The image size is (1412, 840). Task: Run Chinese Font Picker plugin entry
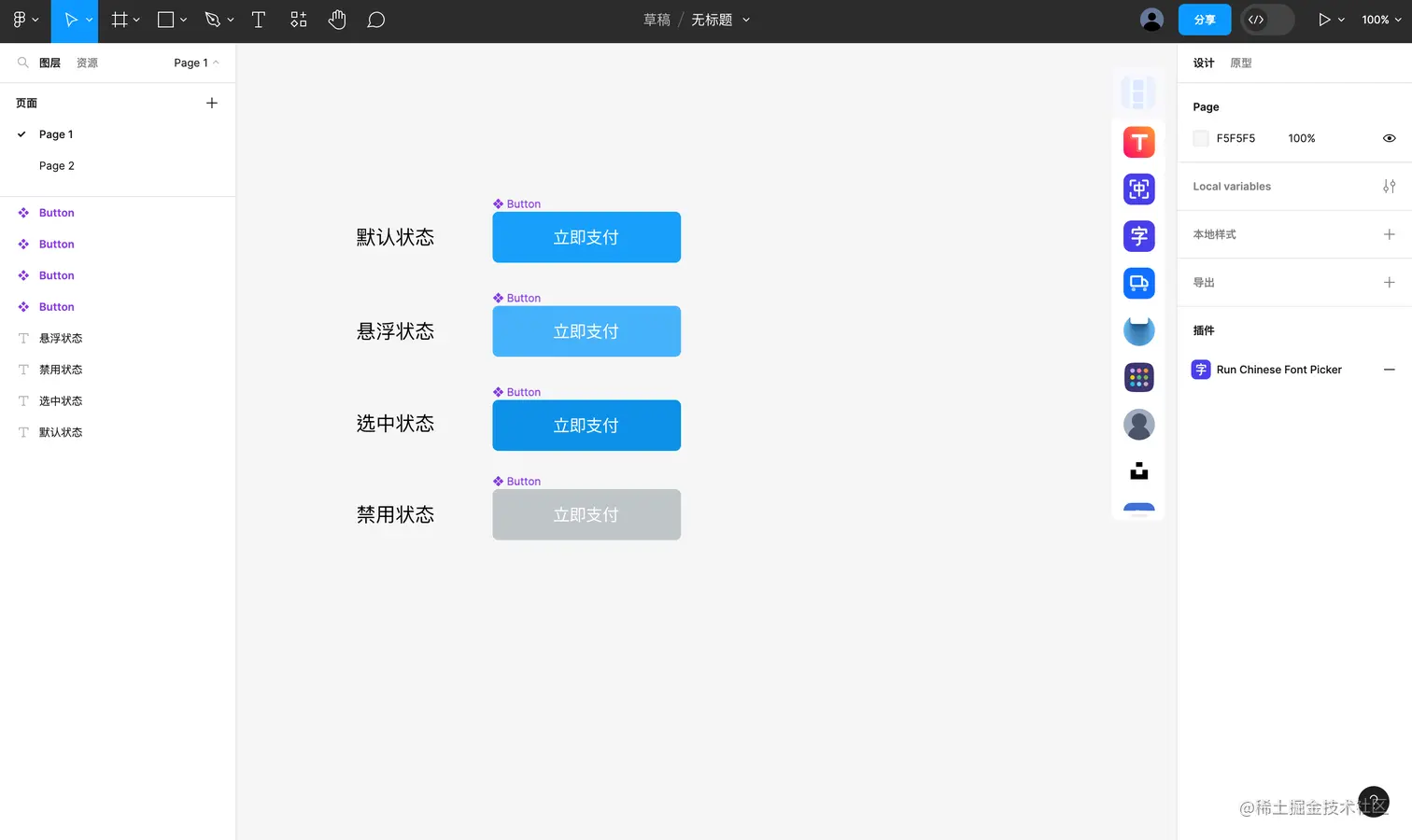tap(1279, 370)
